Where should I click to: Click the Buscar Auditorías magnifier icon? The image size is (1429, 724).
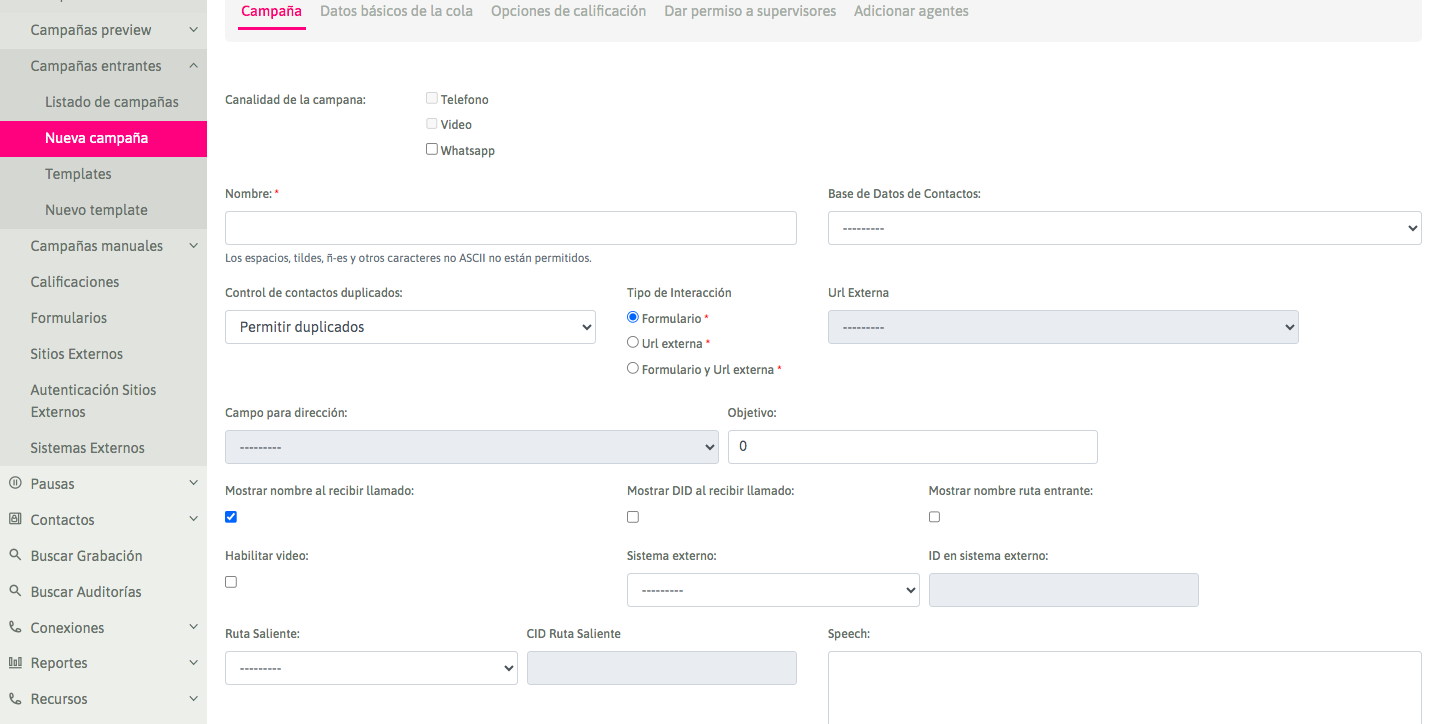15,591
